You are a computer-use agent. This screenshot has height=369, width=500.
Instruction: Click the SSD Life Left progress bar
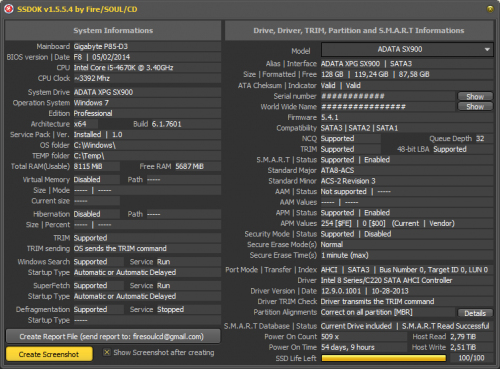tap(384, 358)
